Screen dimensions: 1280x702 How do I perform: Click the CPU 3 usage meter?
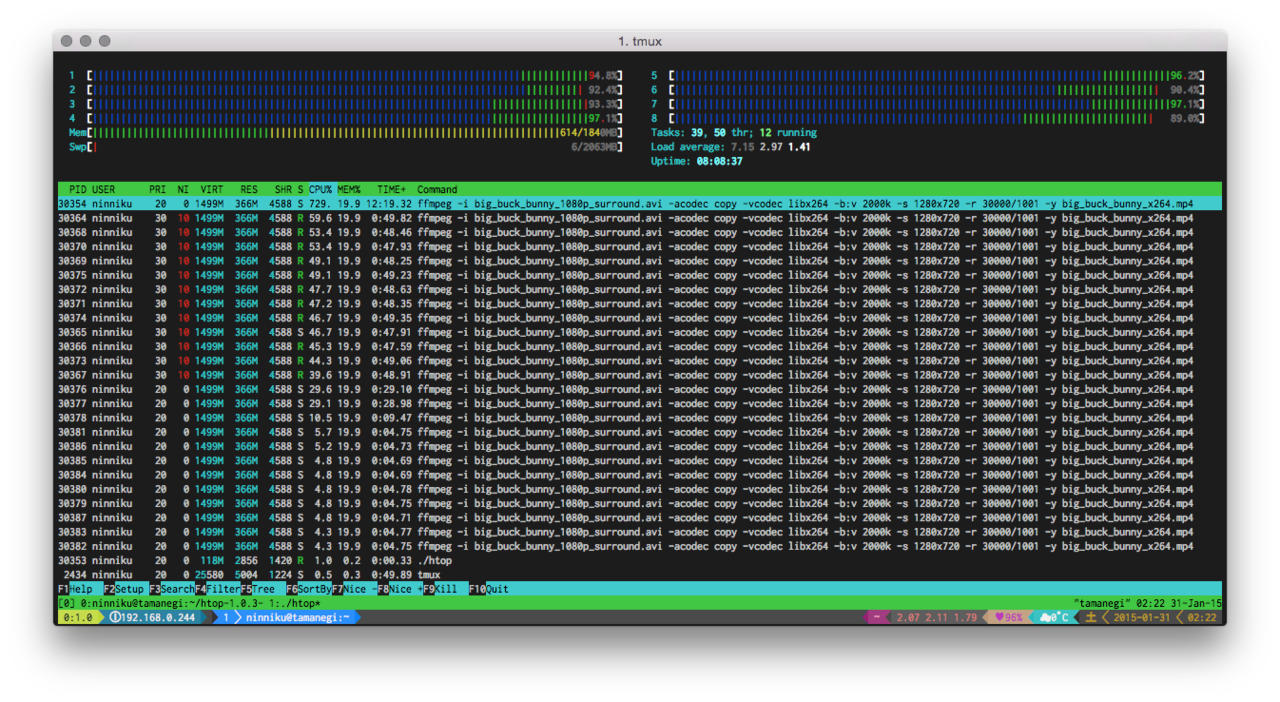[x=345, y=104]
